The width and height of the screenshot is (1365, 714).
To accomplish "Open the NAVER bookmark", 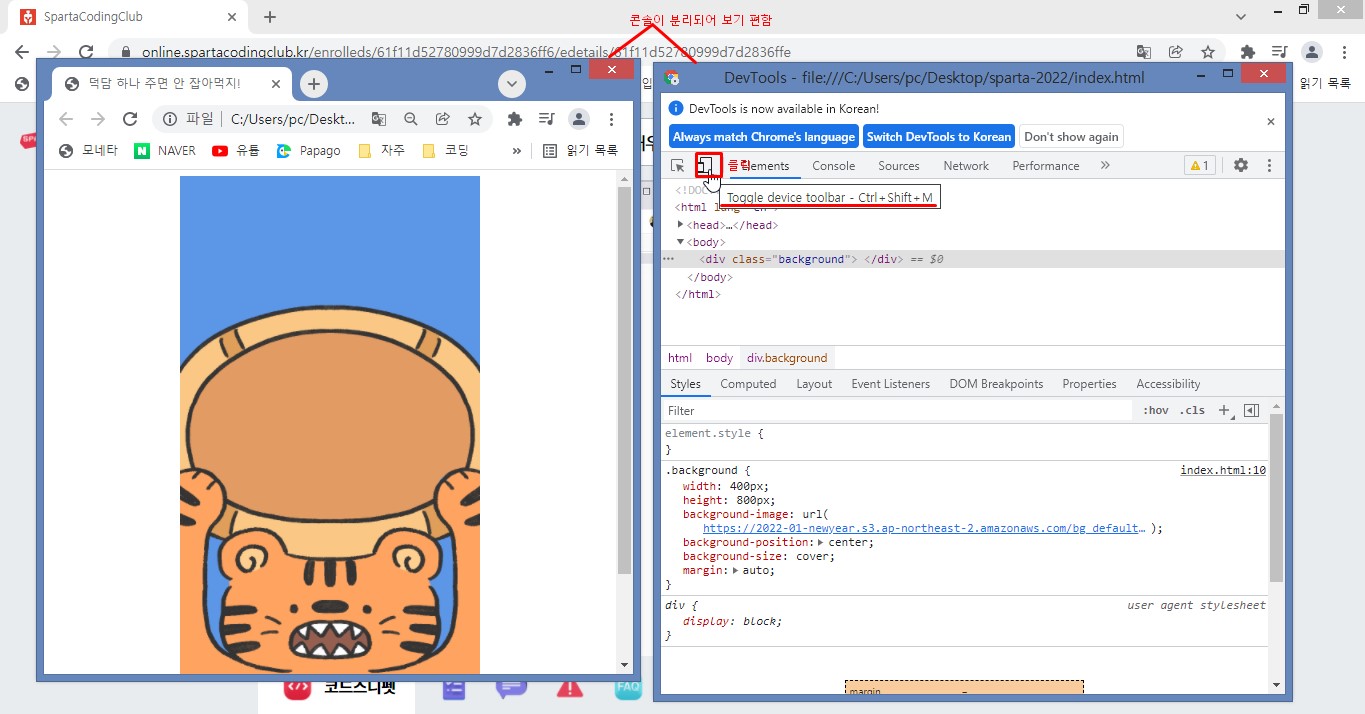I will tap(166, 151).
